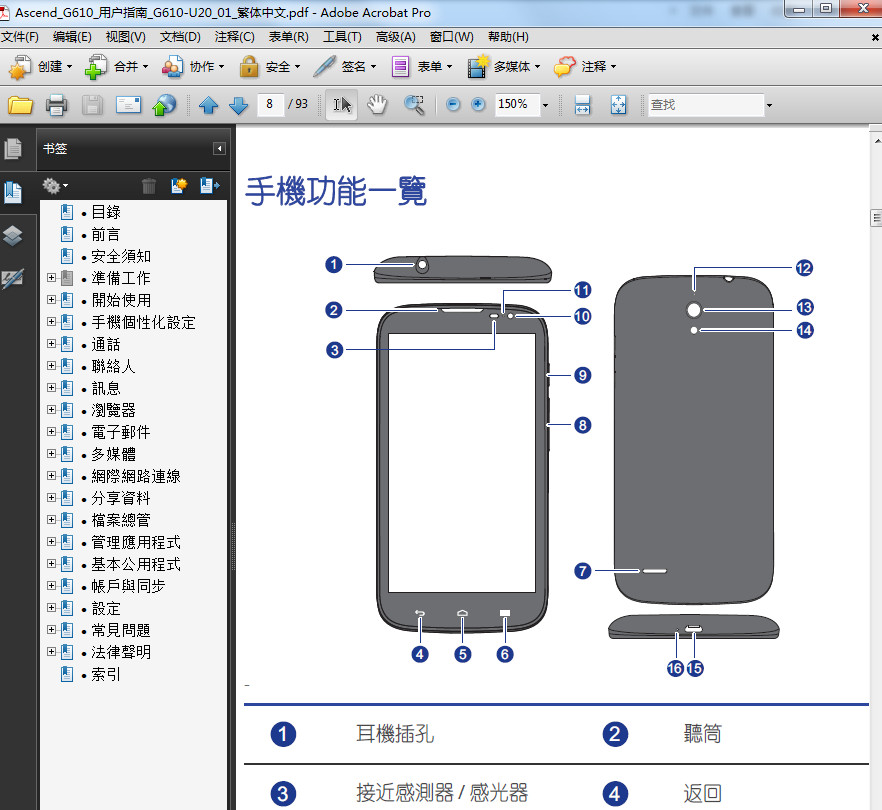Open the 合并 (Combine) toolbar menu
This screenshot has width=882, height=810.
(x=116, y=67)
